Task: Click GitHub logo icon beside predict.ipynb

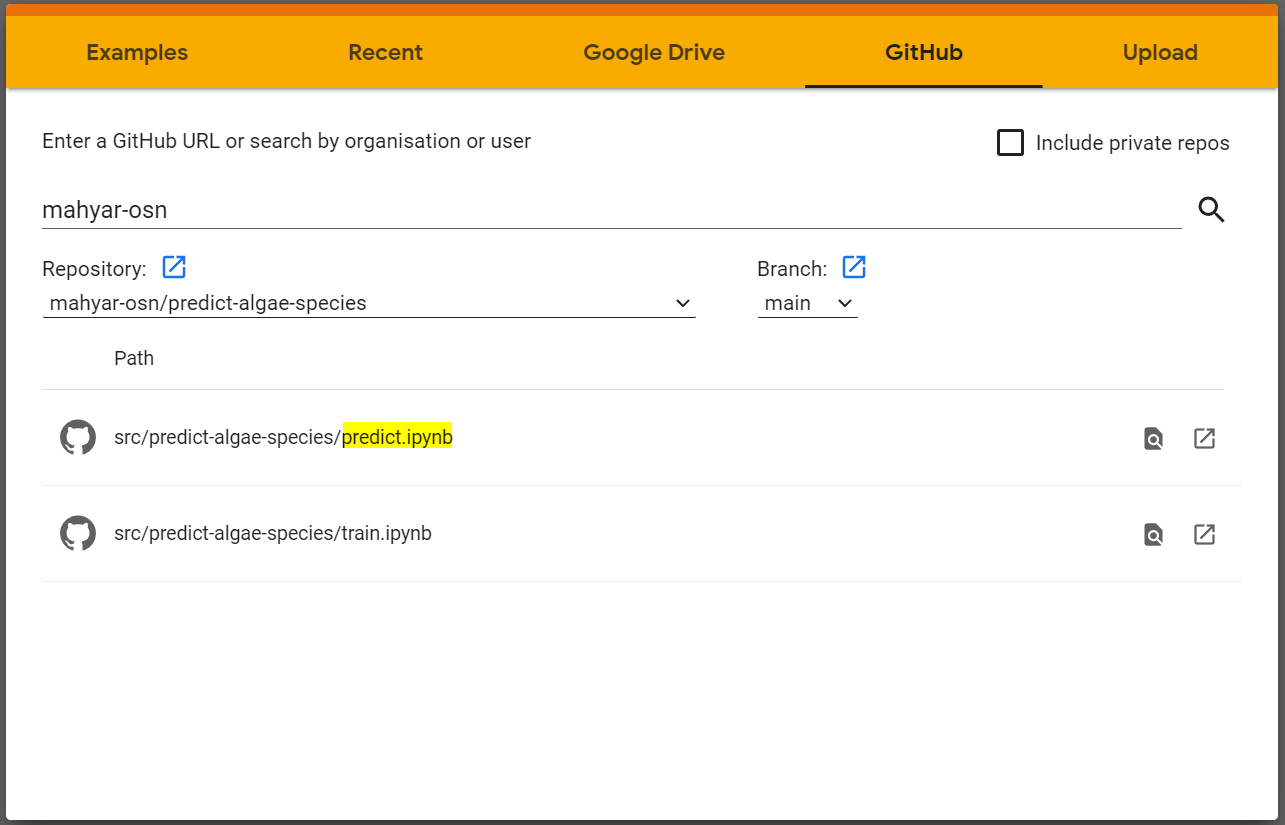Action: [78, 438]
